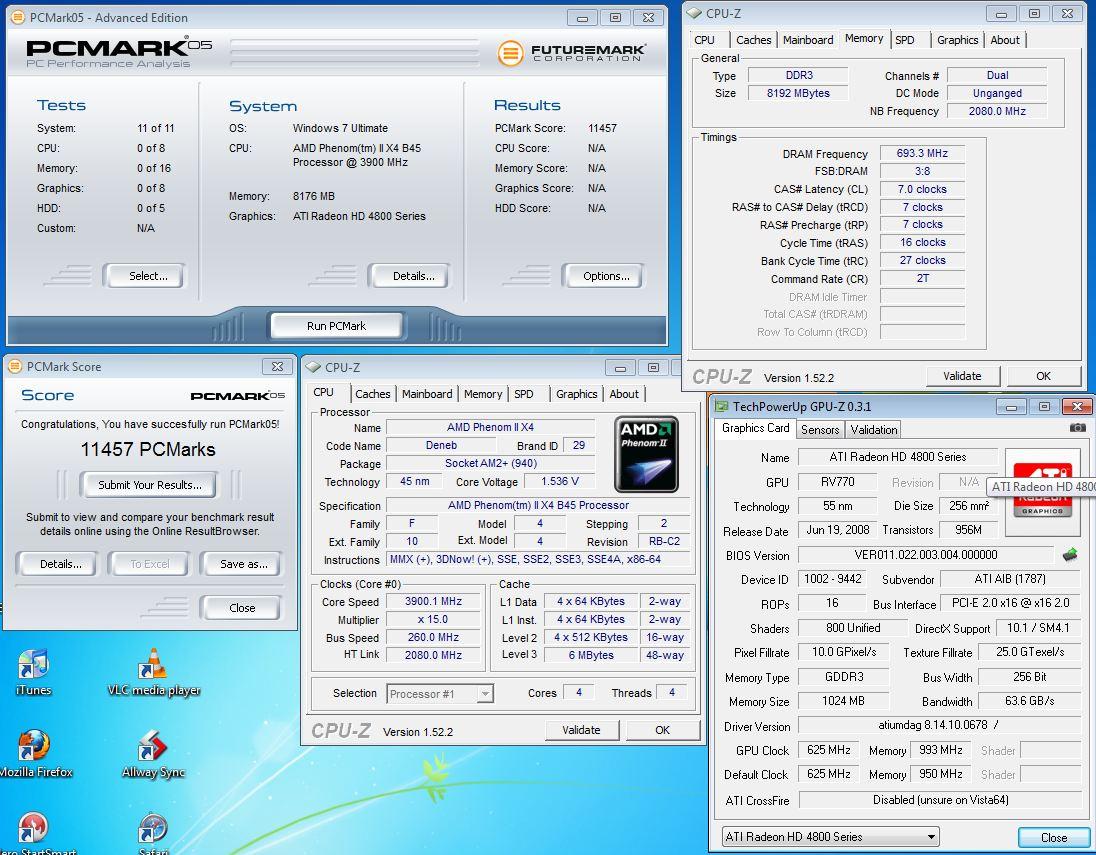Click PCMark Score window title icon
The height and width of the screenshot is (855, 1096).
(15, 366)
